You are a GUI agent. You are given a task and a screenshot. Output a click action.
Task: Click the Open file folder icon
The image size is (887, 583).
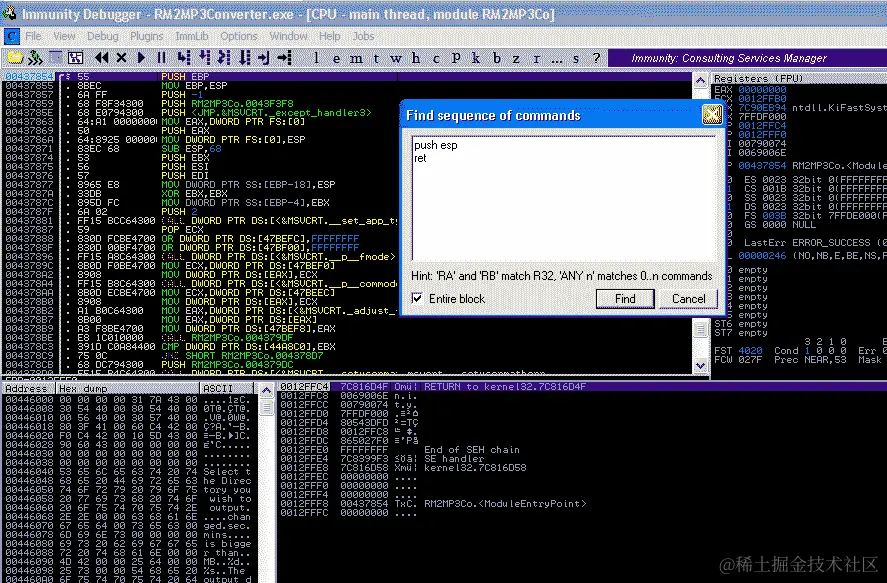(15, 58)
